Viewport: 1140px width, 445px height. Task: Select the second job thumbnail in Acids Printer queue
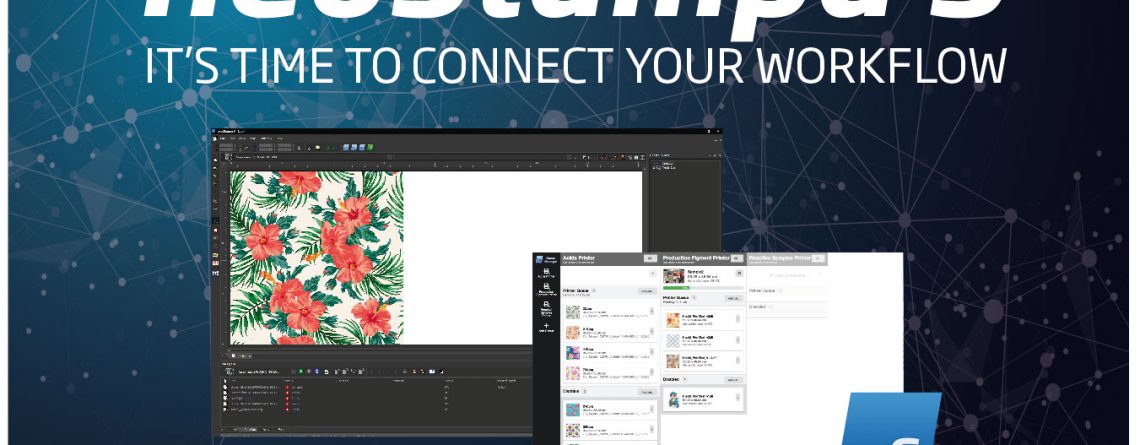click(573, 332)
